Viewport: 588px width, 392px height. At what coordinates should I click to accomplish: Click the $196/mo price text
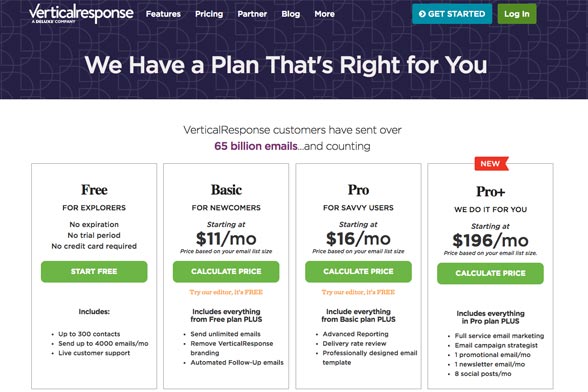pyautogui.click(x=490, y=240)
